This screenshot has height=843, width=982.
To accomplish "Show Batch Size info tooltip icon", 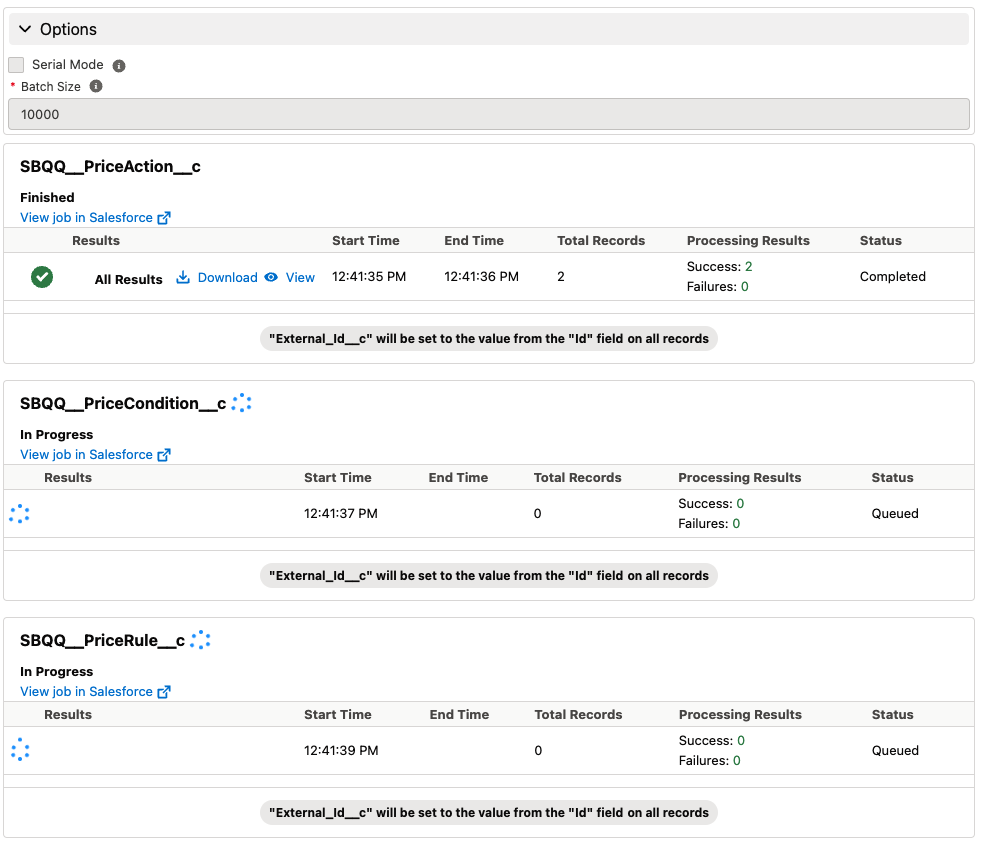I will (96, 86).
